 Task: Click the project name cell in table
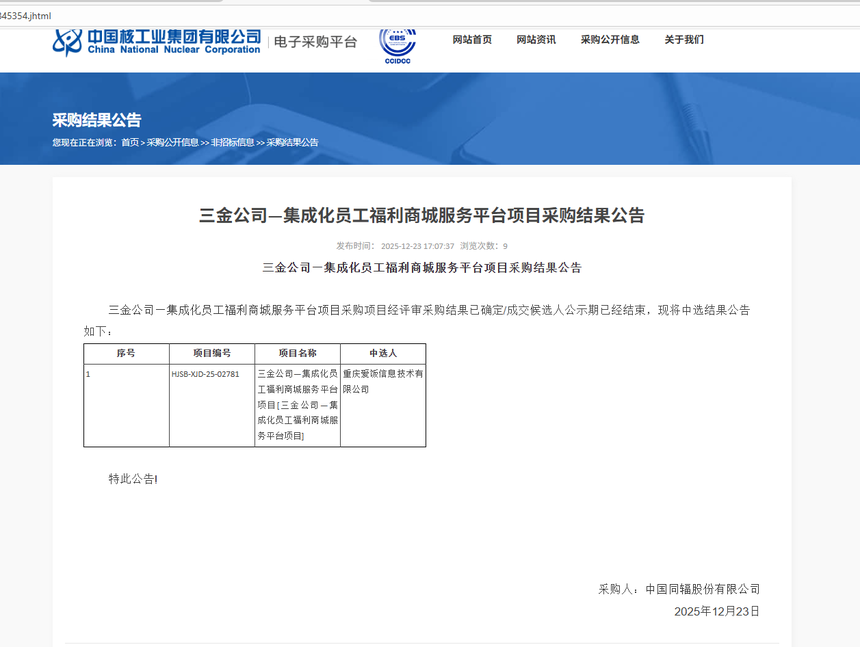click(297, 405)
